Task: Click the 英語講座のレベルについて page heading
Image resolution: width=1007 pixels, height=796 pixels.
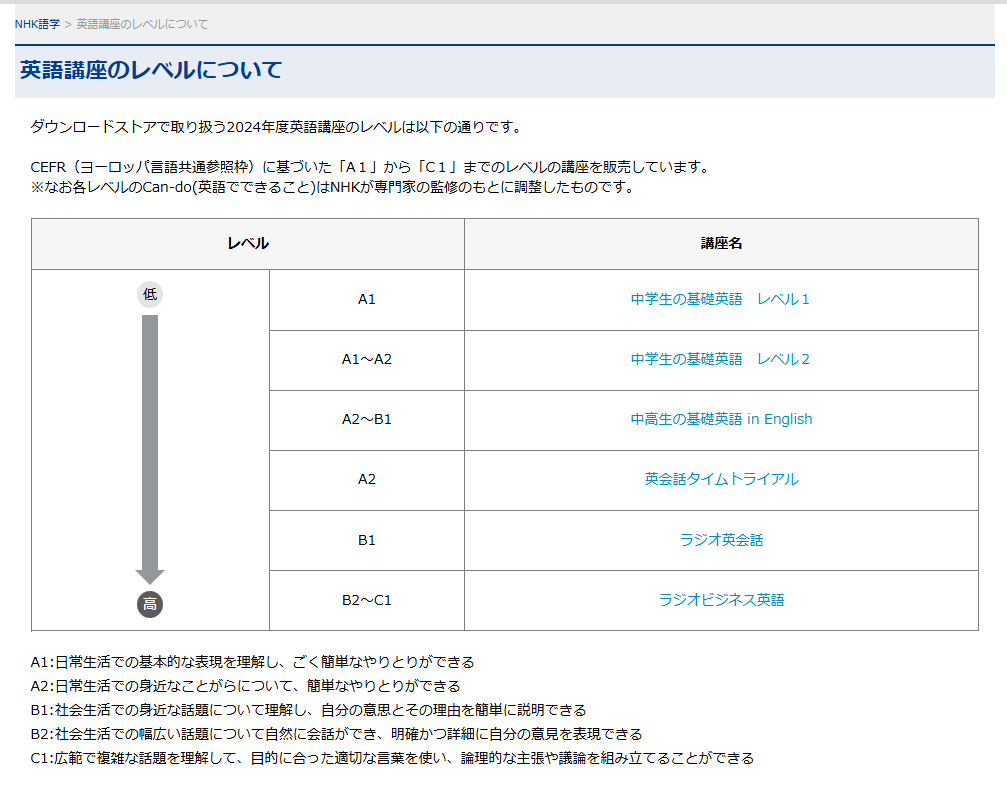Action: (151, 70)
